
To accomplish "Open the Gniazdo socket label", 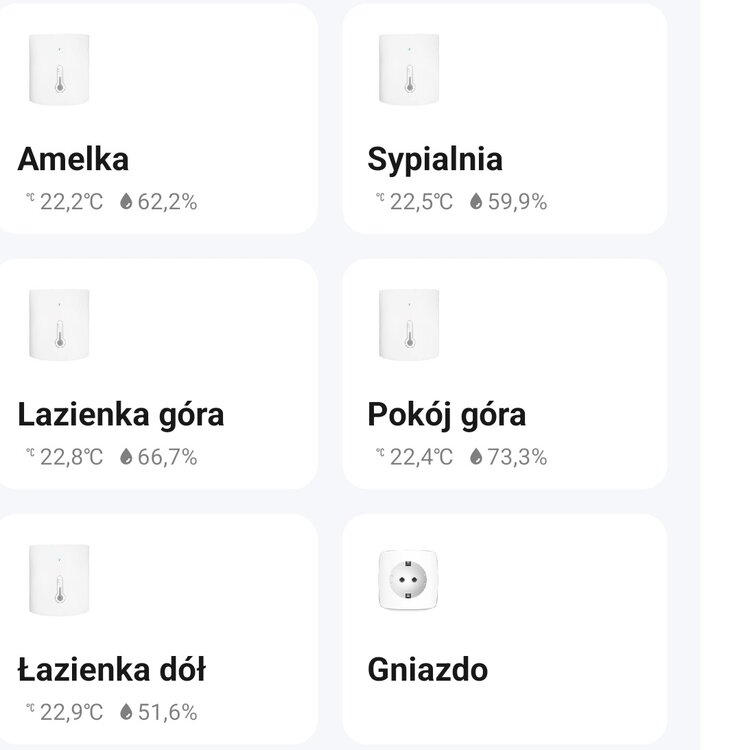I will click(x=427, y=670).
